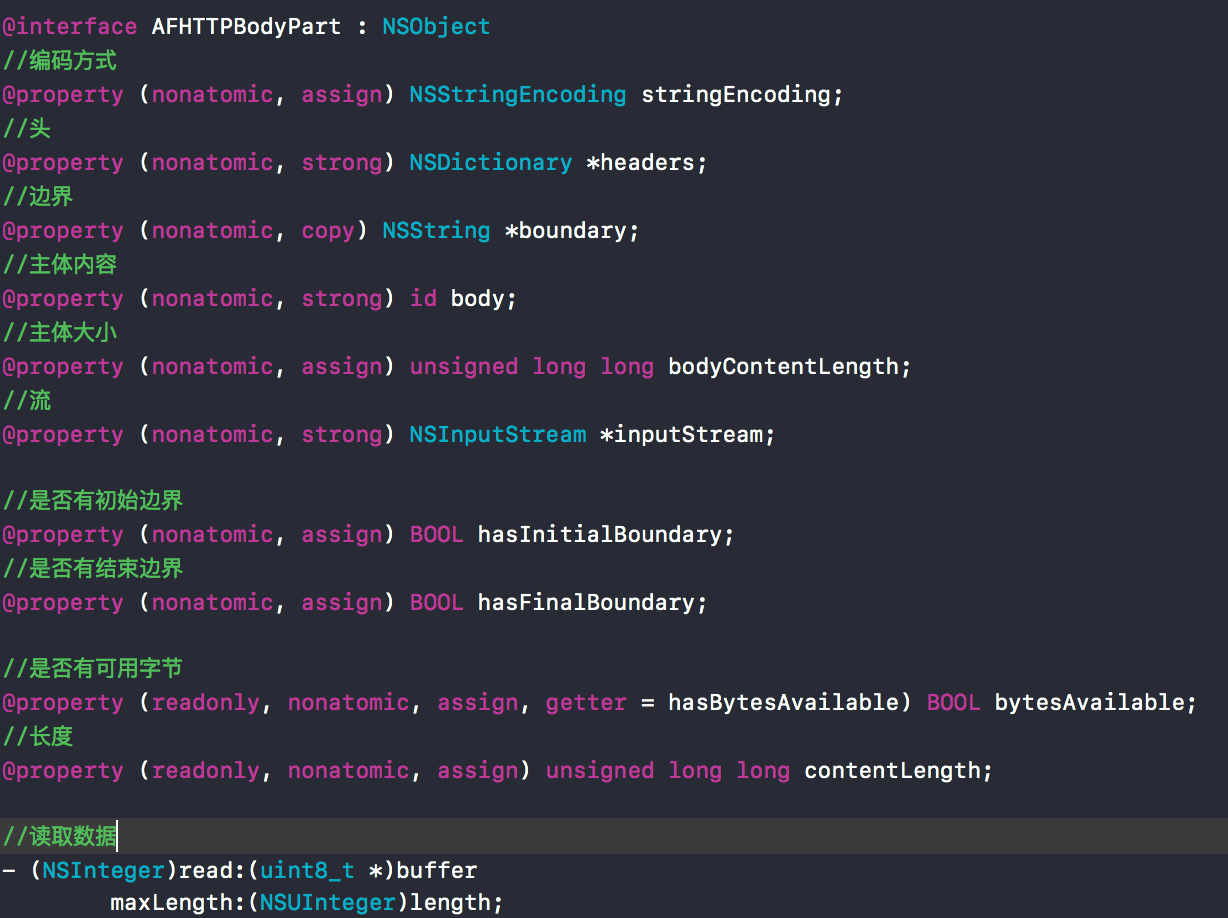The image size is (1228, 918).
Task: Click strong attribute on body line
Action: 342,298
